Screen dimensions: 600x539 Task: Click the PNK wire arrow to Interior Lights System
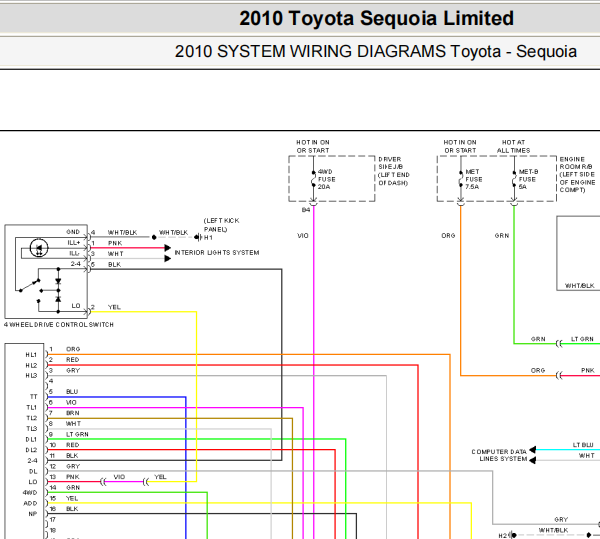[x=167, y=248]
